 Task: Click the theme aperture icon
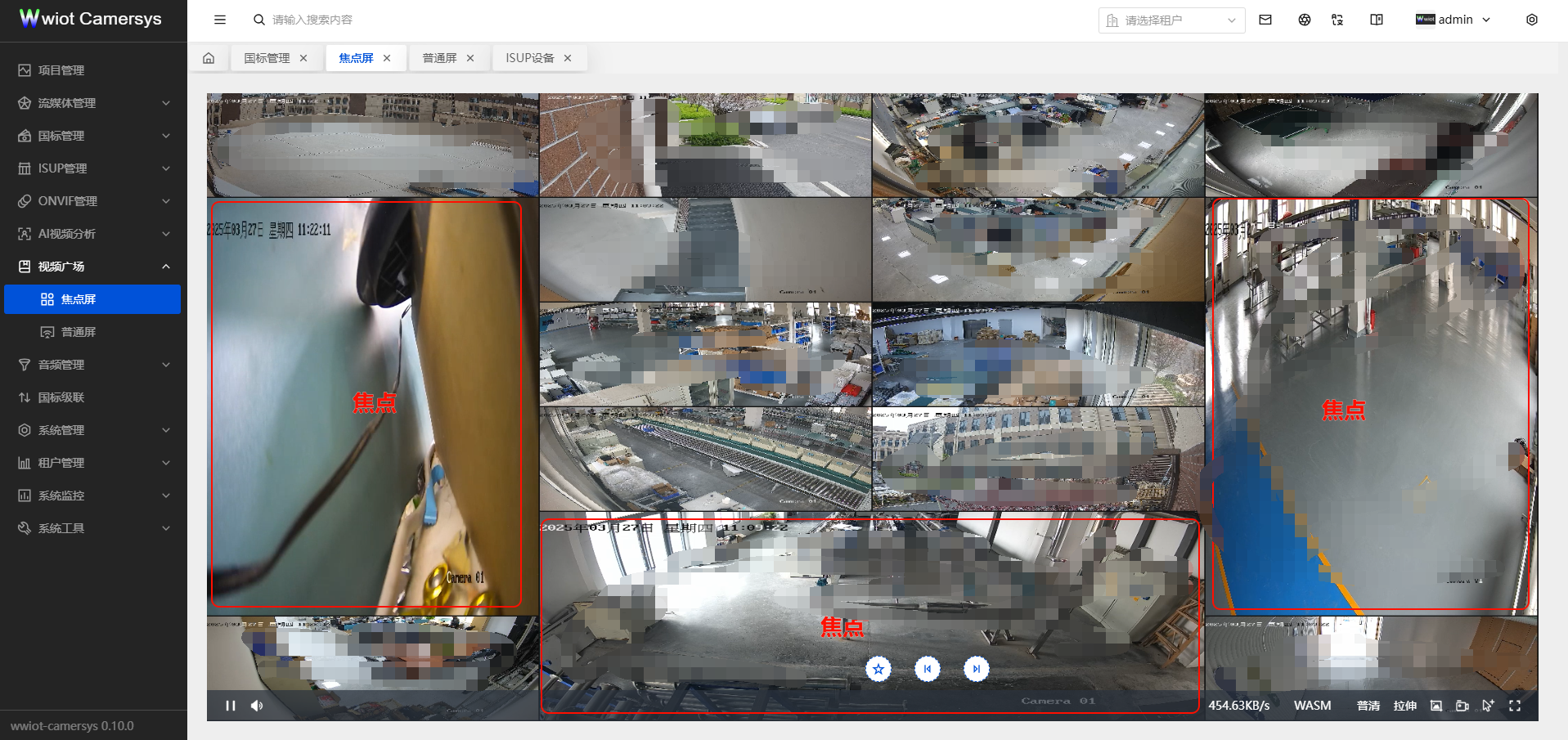coord(1304,20)
